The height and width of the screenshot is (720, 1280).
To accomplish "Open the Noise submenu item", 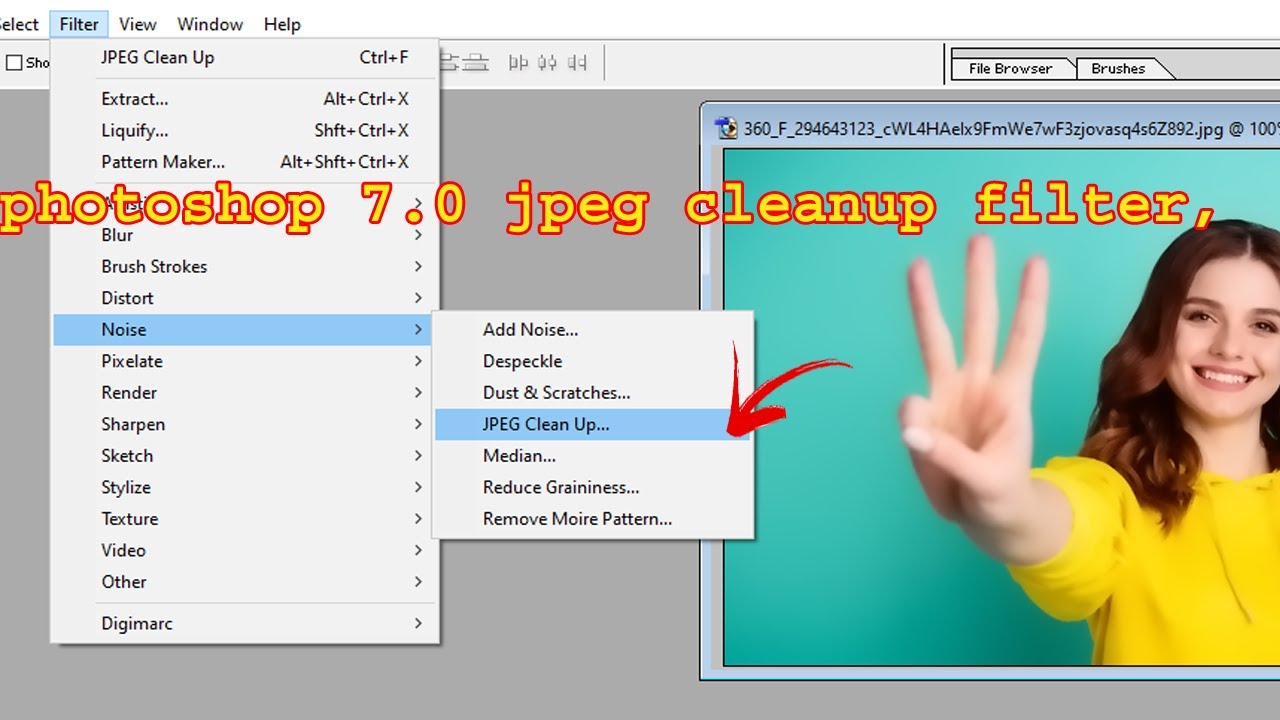I will click(245, 329).
